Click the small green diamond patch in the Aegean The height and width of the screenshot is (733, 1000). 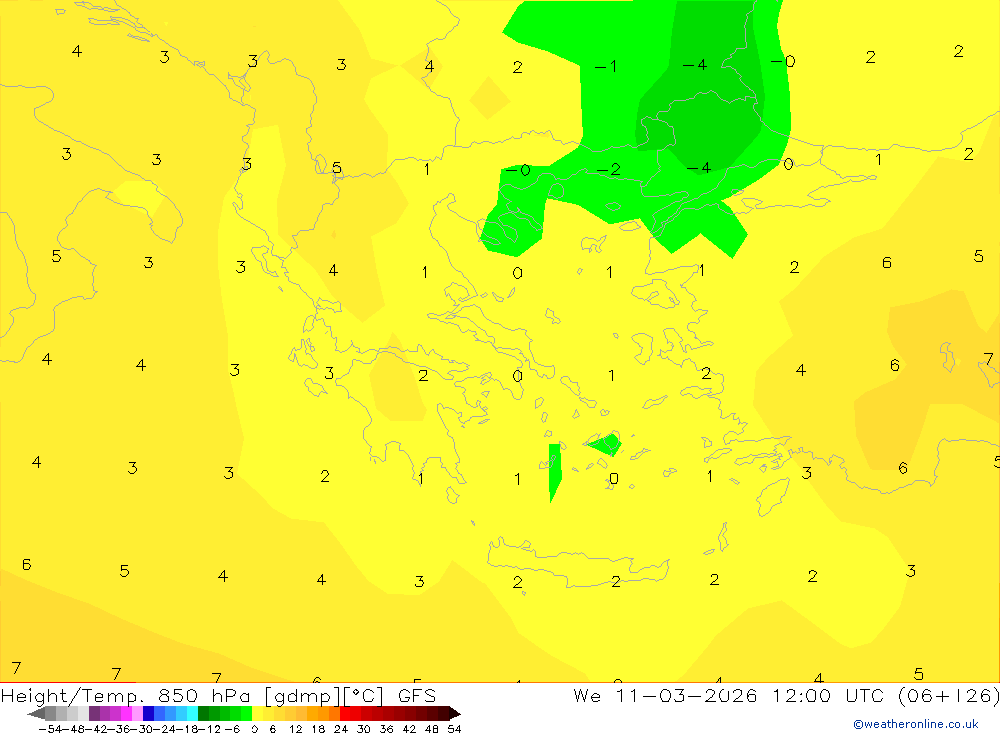(605, 443)
